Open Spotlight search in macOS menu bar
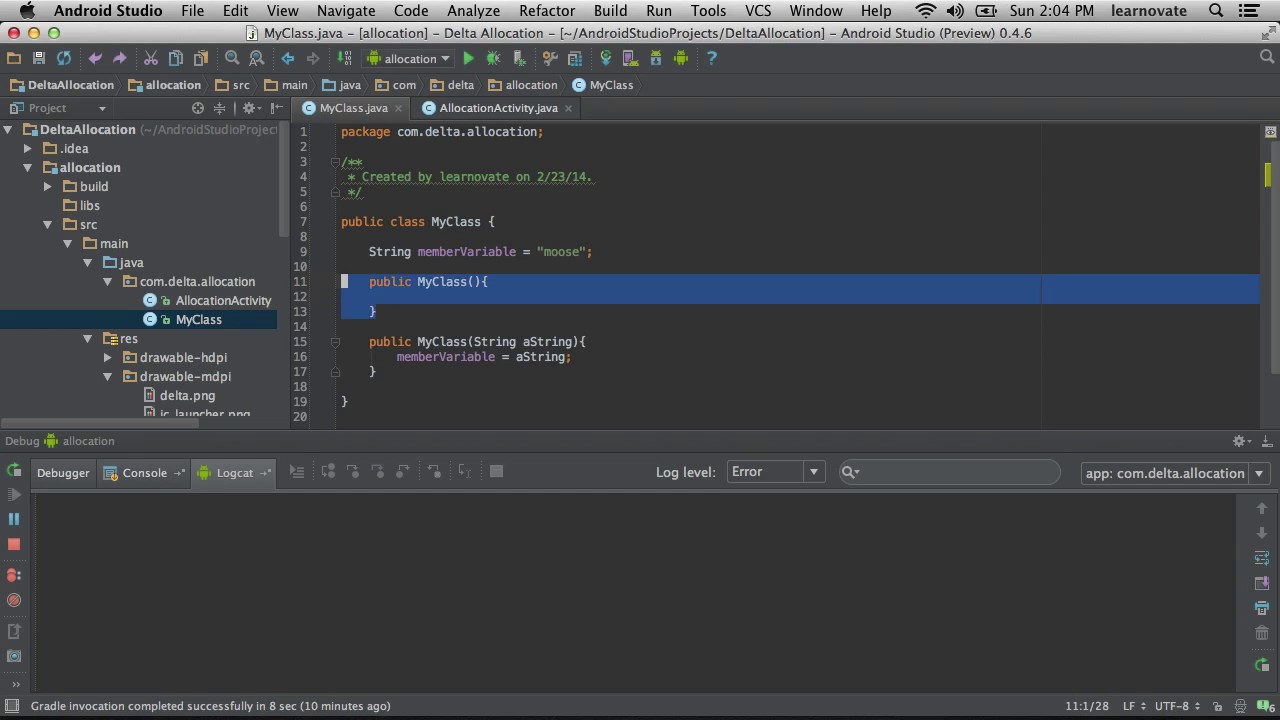 pyautogui.click(x=1216, y=11)
